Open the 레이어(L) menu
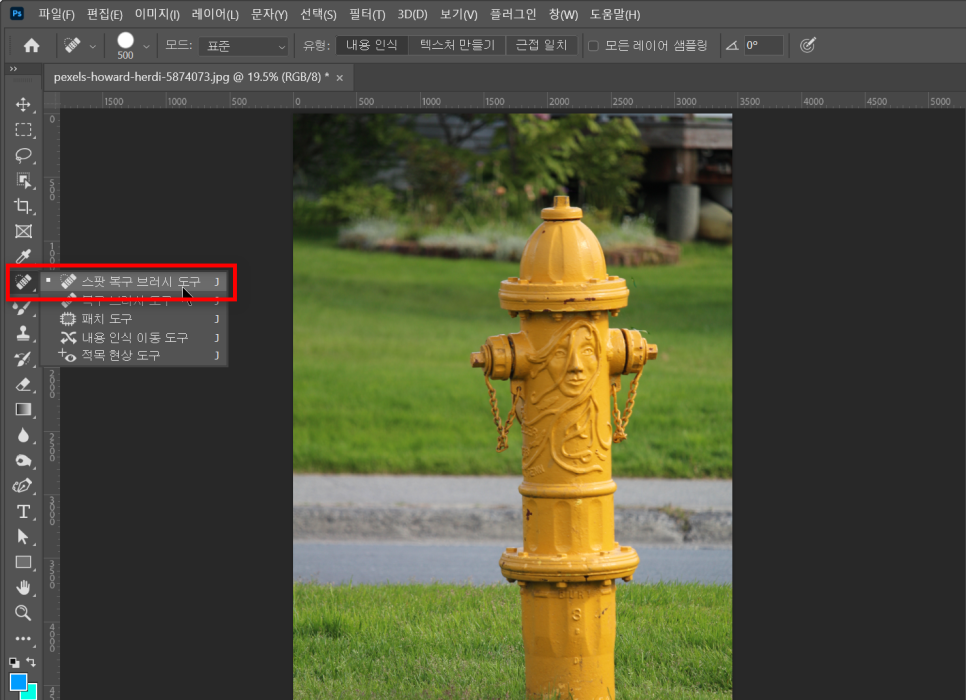The height and width of the screenshot is (700, 966). pyautogui.click(x=215, y=14)
